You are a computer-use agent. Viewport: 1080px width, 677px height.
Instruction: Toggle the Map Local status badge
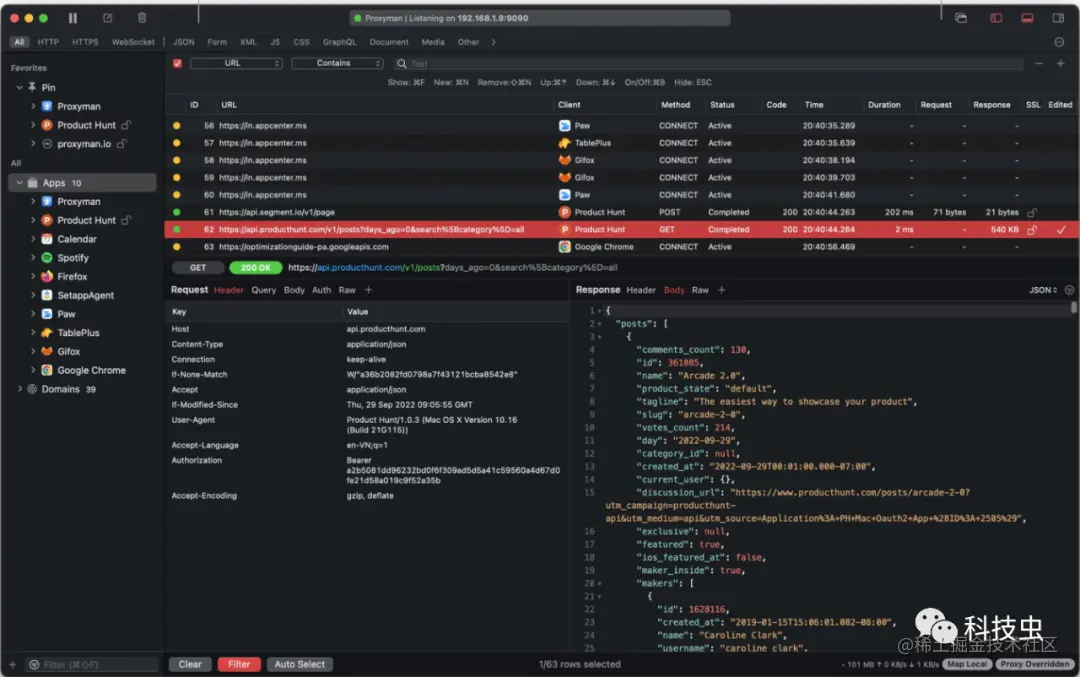(x=966, y=665)
